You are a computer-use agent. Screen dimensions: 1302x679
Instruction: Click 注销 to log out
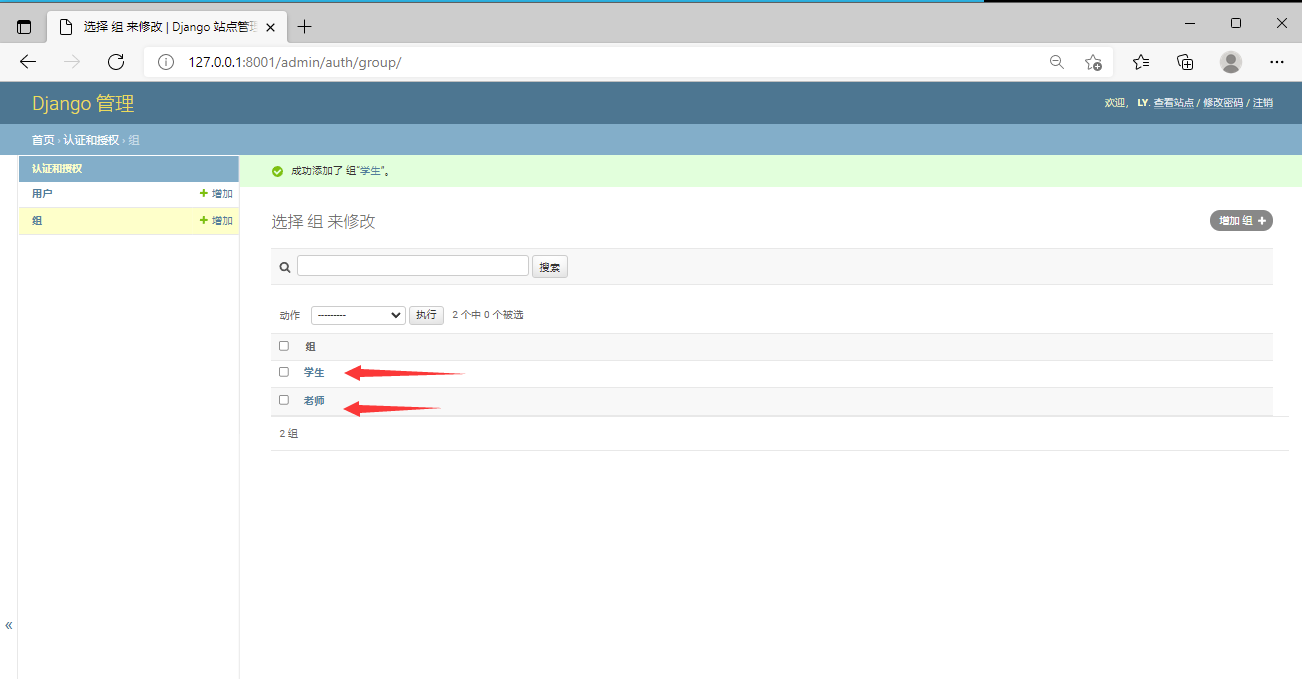(1263, 103)
